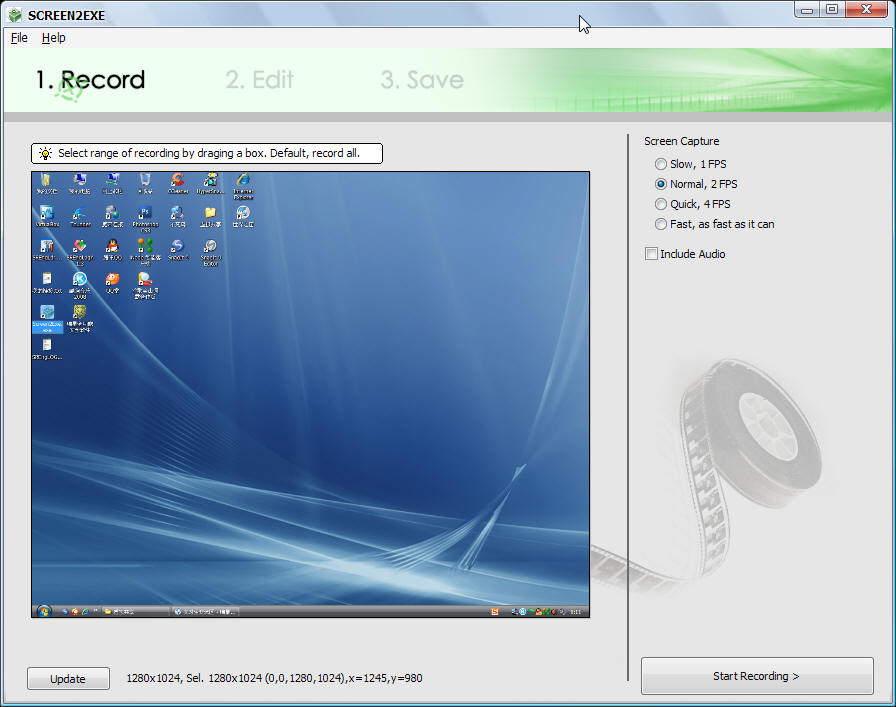Click the QQ penguin icon in preview
Viewport: 896px width, 707px height.
pyautogui.click(x=112, y=246)
